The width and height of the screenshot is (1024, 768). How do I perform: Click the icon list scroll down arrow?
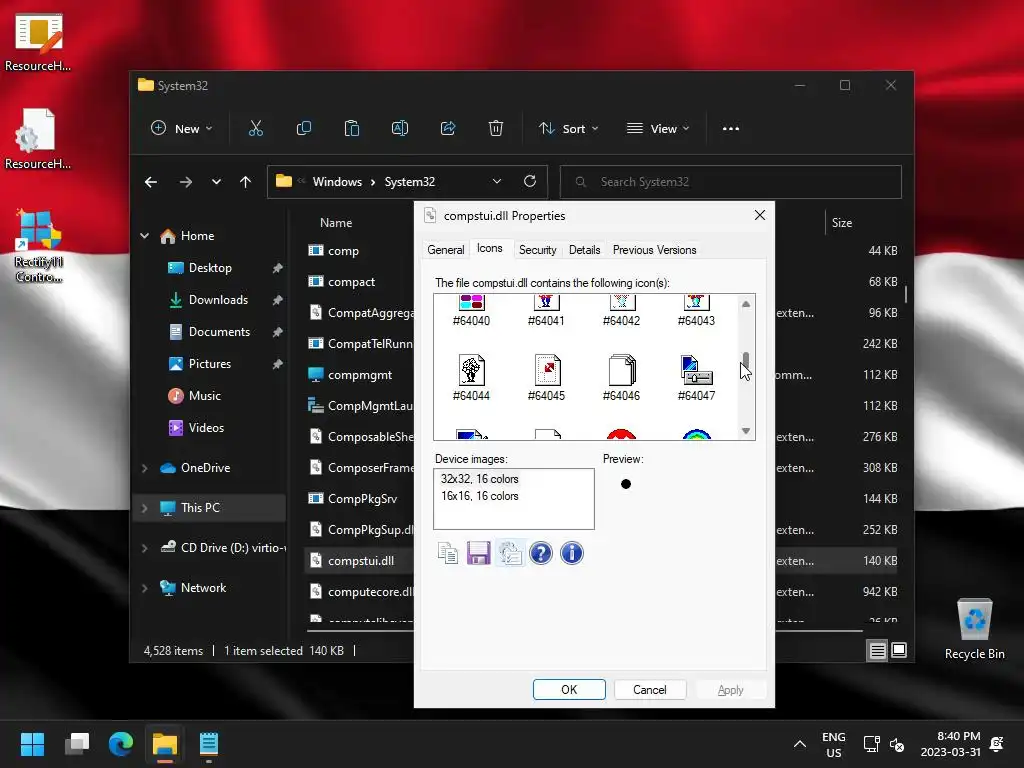pyautogui.click(x=746, y=431)
